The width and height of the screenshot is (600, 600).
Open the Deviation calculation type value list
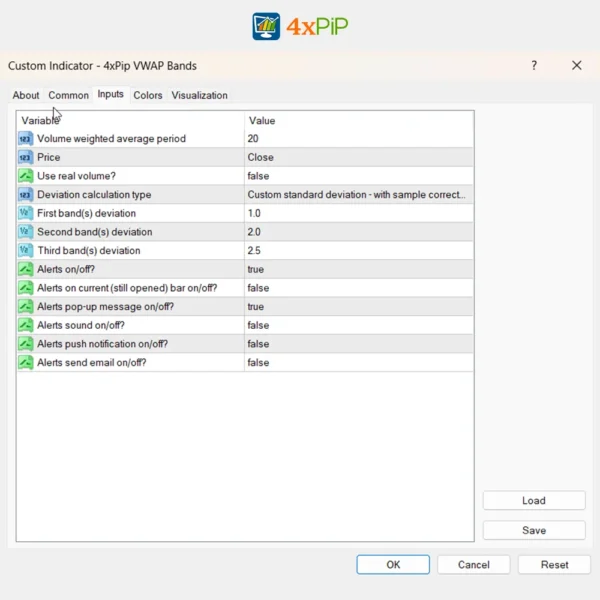point(358,195)
